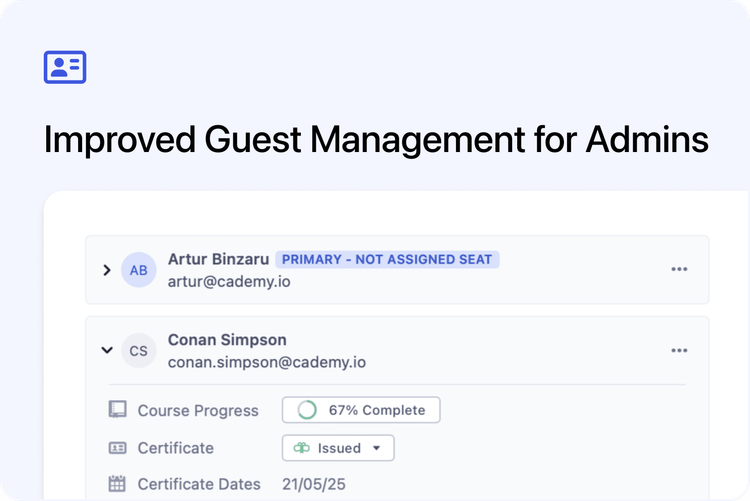Click the Course Progress book icon
750x501 pixels.
(x=118, y=410)
